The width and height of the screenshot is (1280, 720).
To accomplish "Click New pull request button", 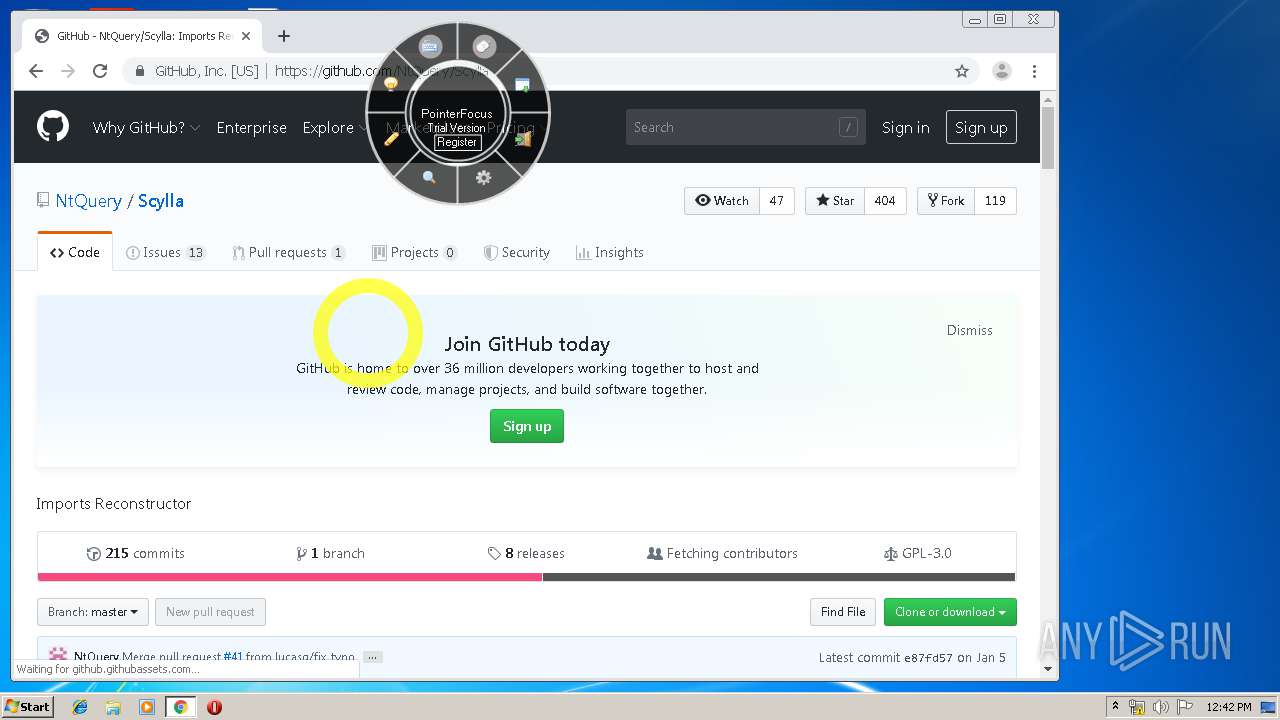I will click(210, 612).
